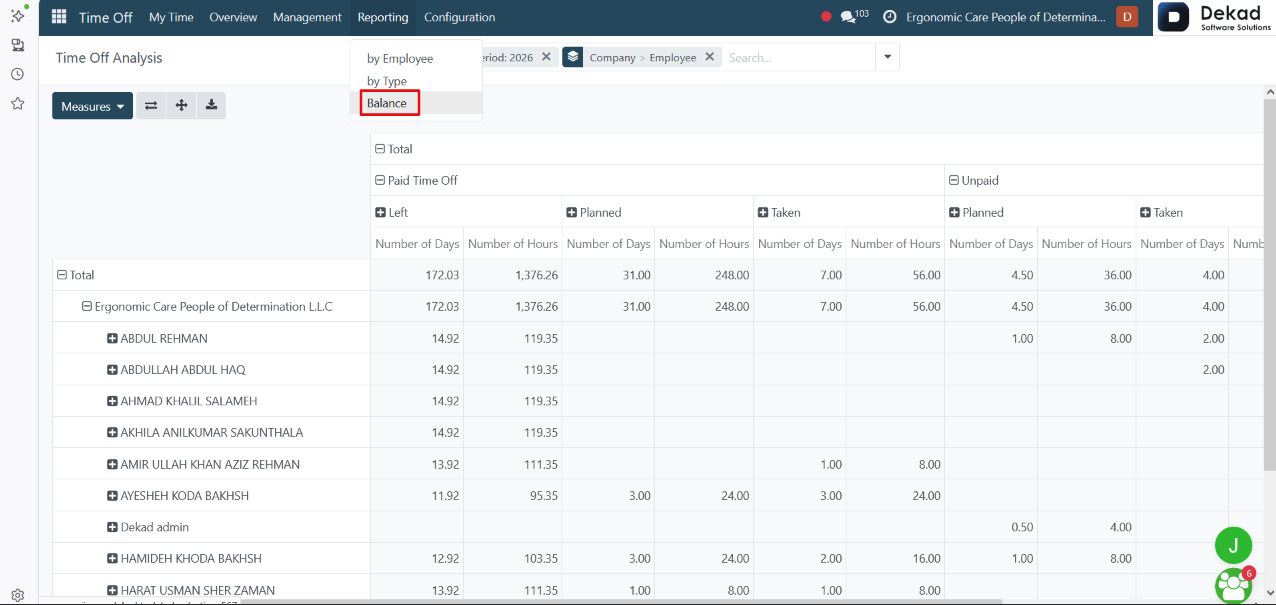Screen dimensions: 1276x605
Task: Open the Management menu
Action: tap(307, 17)
